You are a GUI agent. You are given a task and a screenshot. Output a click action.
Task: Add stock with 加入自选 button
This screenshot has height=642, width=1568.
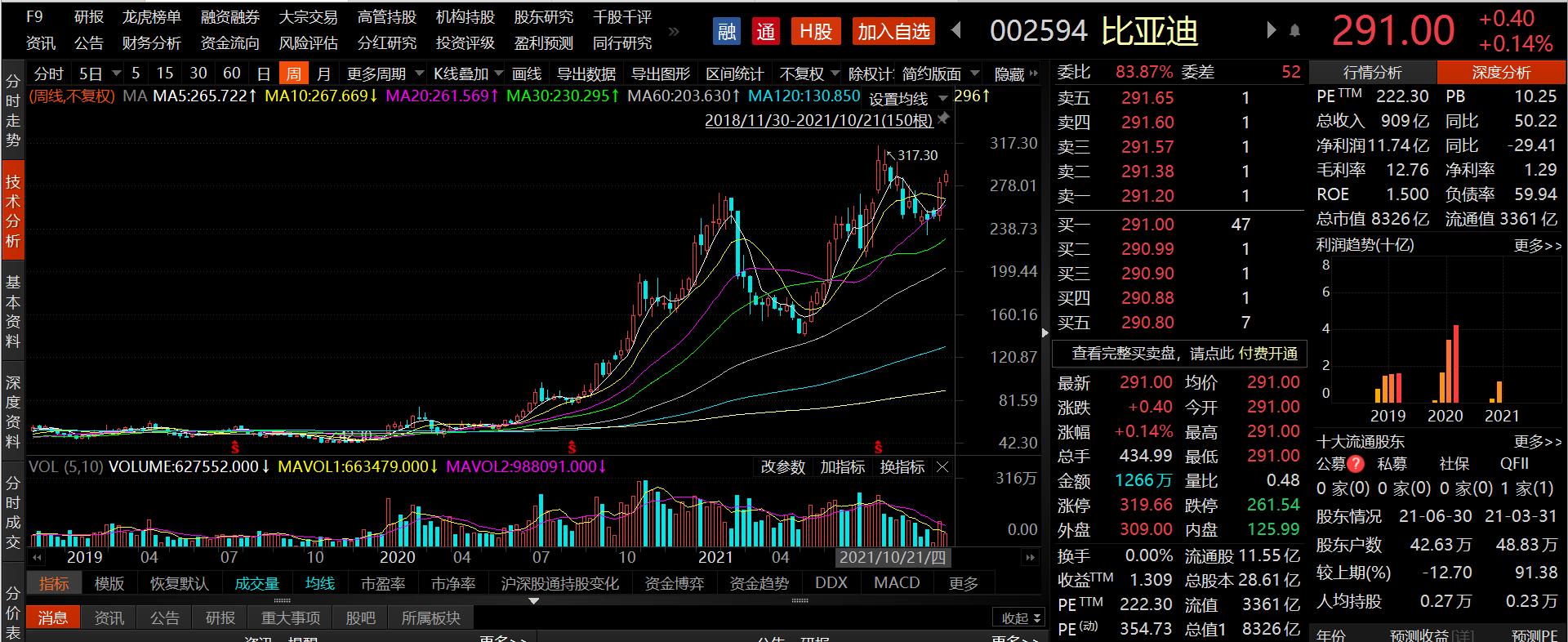pyautogui.click(x=893, y=32)
